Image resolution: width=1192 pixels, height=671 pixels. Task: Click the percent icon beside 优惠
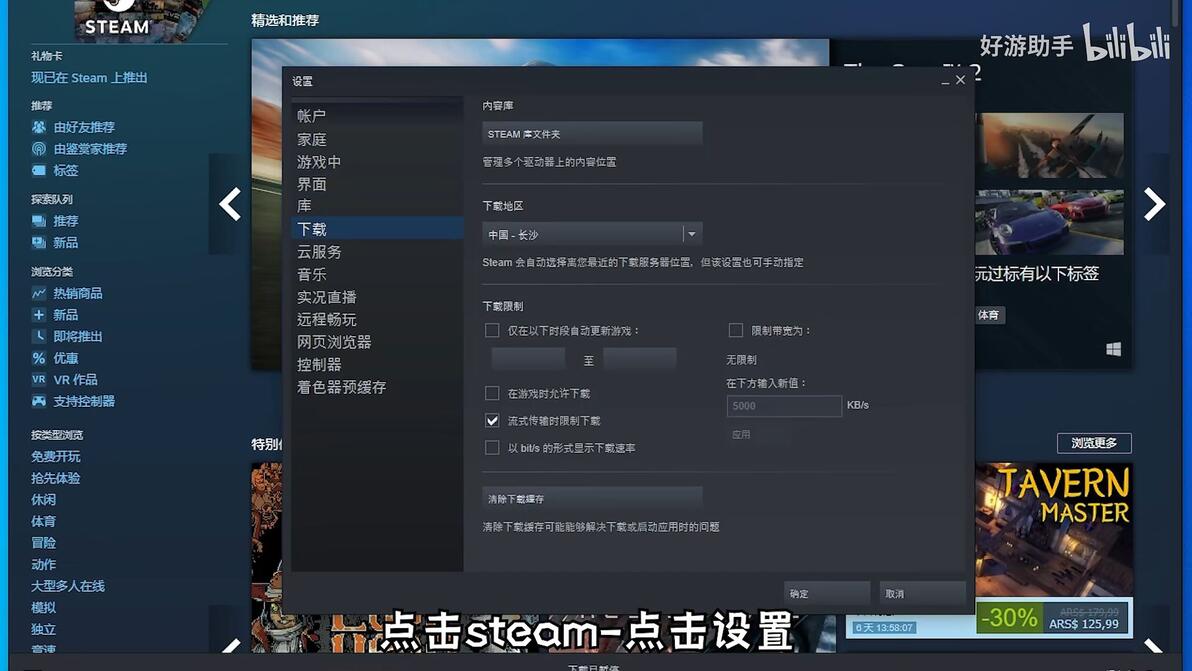(x=39, y=358)
